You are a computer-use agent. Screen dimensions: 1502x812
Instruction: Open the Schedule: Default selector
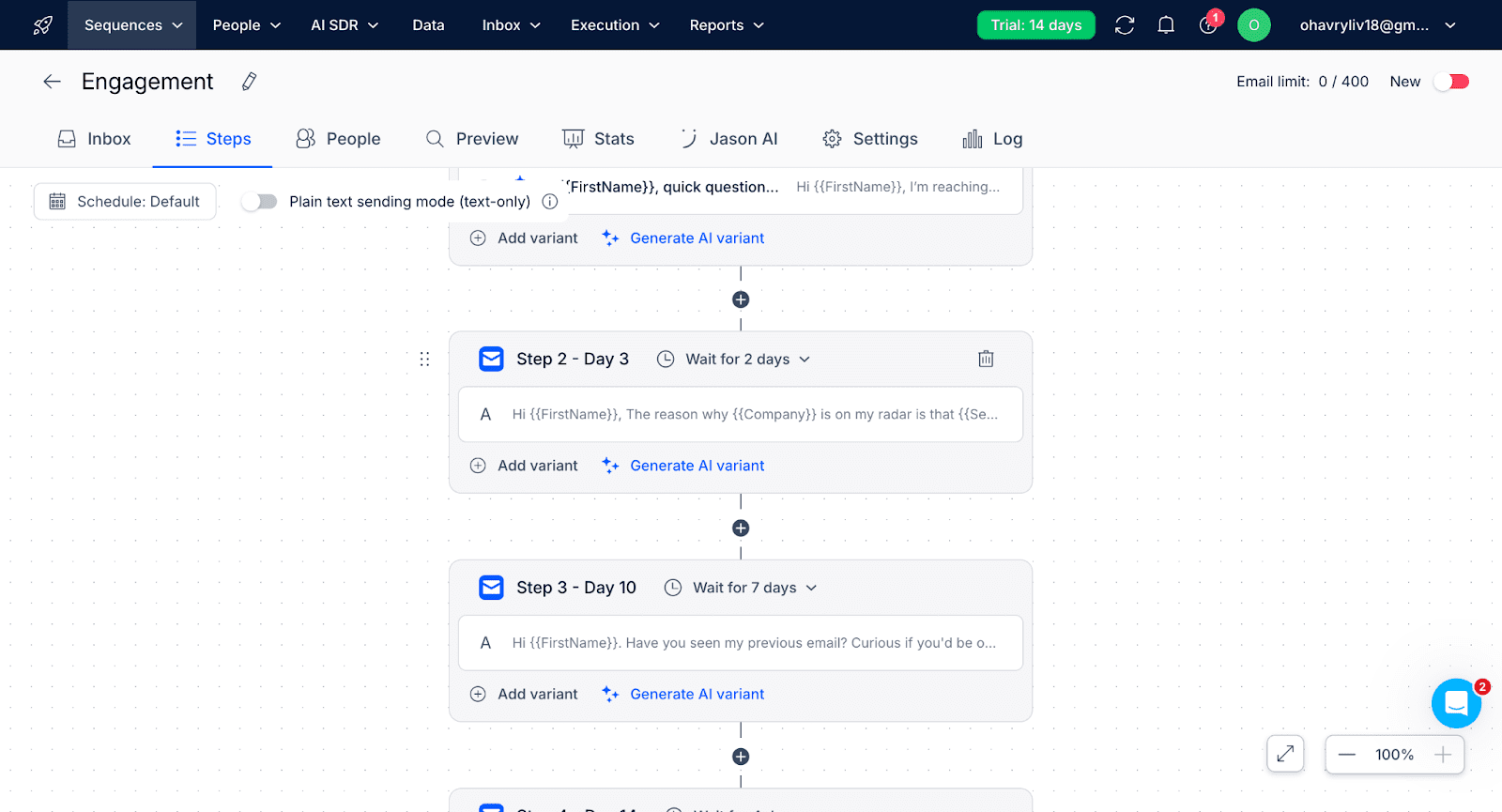pyautogui.click(x=125, y=202)
